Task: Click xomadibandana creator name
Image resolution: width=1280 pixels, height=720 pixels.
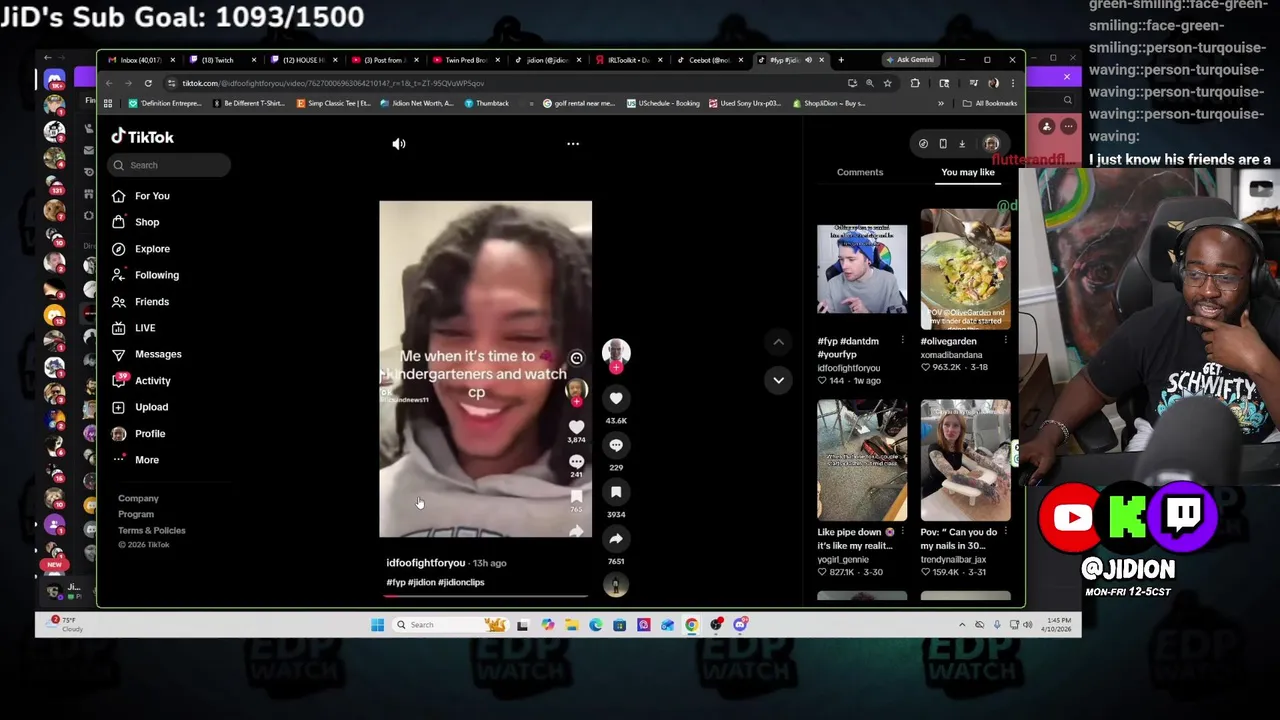Action: coord(951,355)
